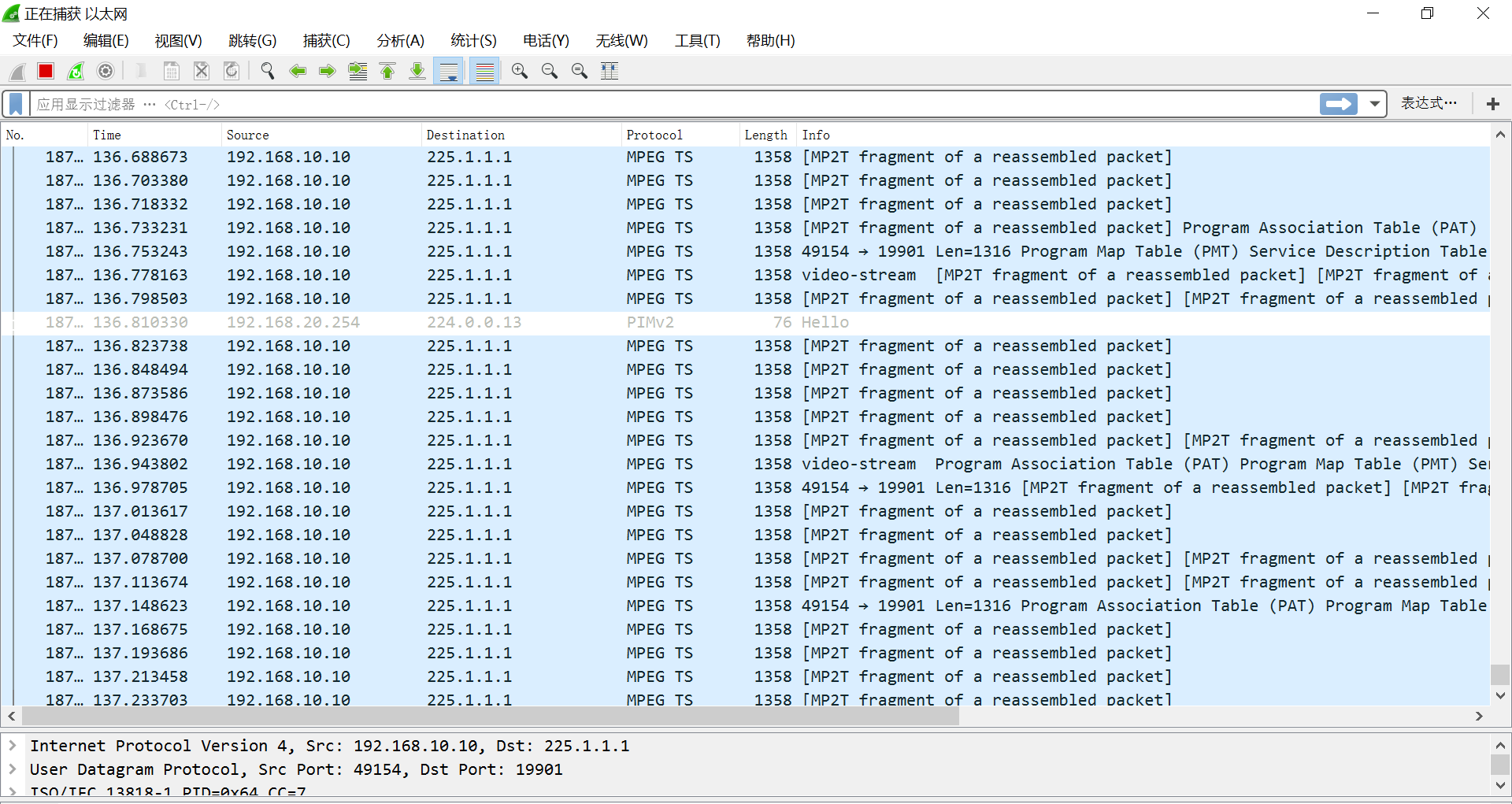The width and height of the screenshot is (1512, 804).
Task: Add a filter button with plus
Action: point(1493,104)
